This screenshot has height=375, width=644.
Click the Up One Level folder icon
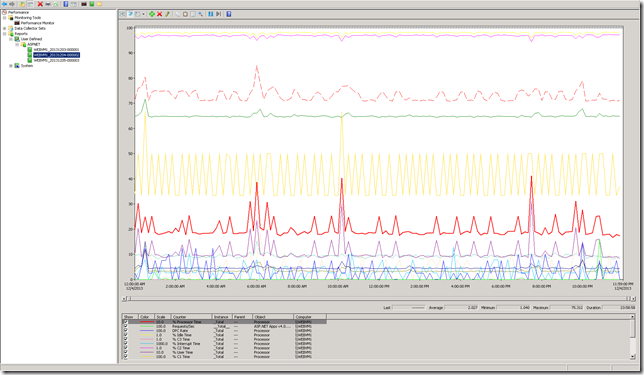tap(23, 4)
